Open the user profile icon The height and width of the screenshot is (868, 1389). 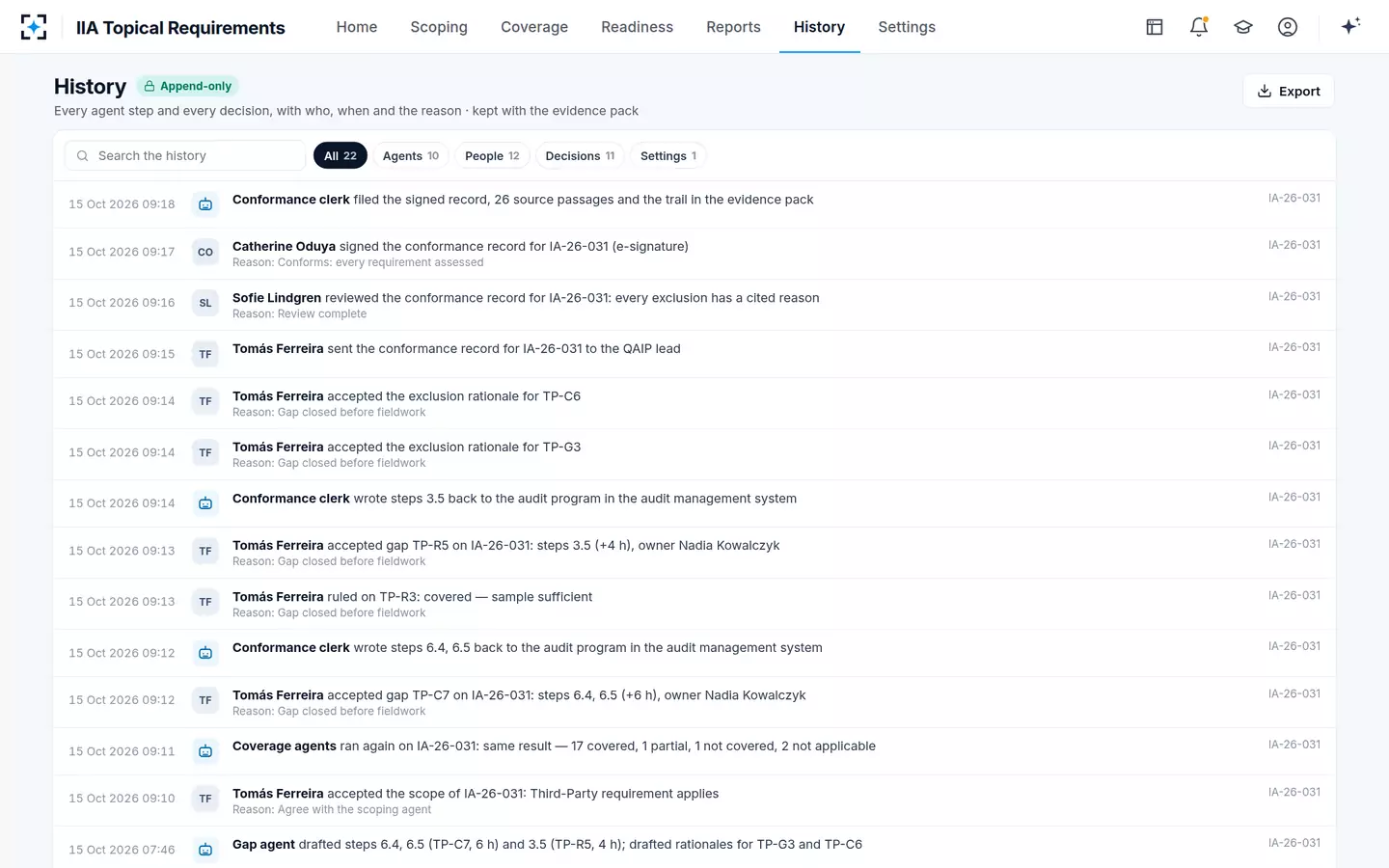pyautogui.click(x=1288, y=27)
